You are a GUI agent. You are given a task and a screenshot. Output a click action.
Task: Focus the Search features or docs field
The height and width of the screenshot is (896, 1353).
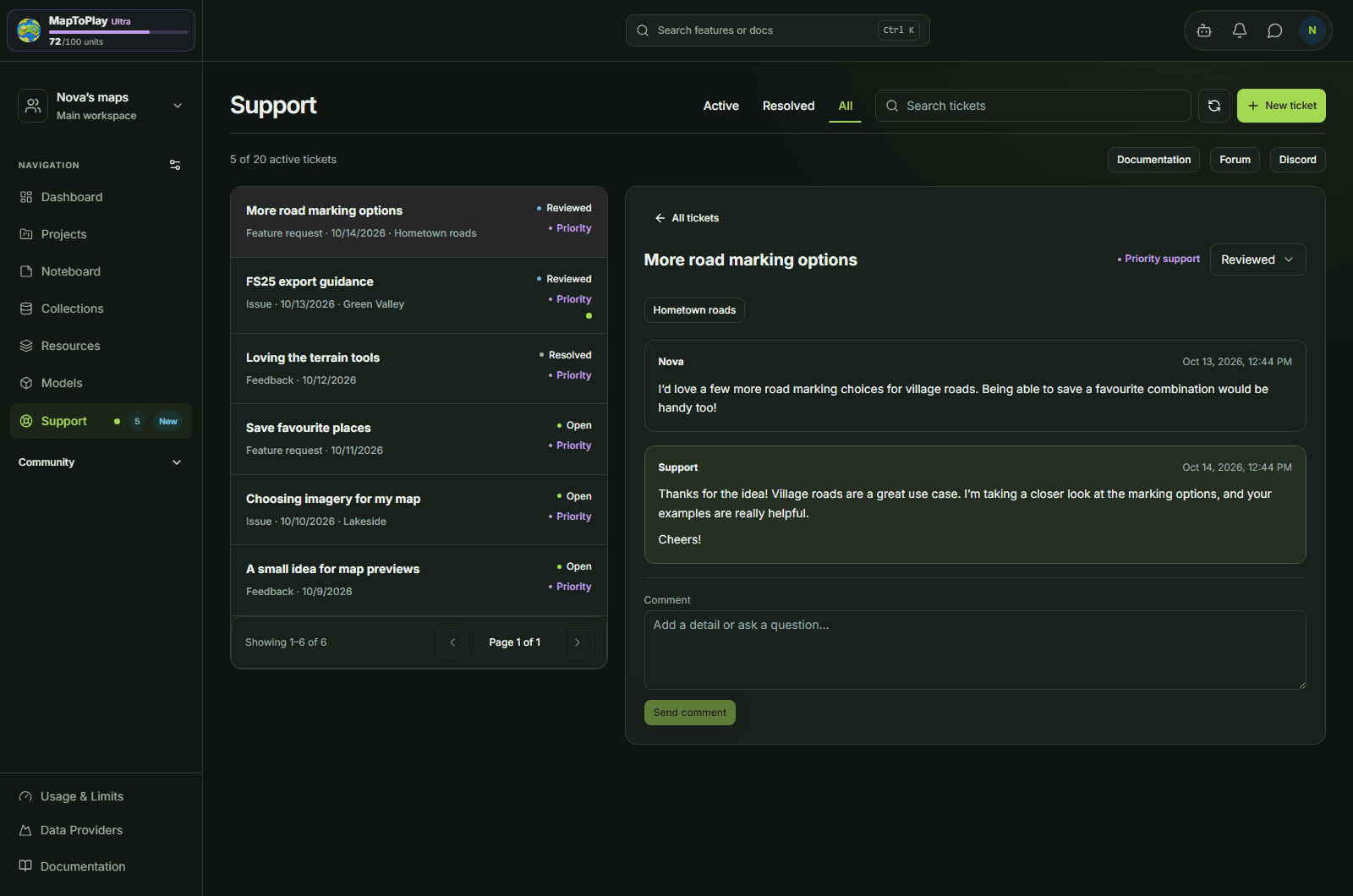[778, 30]
